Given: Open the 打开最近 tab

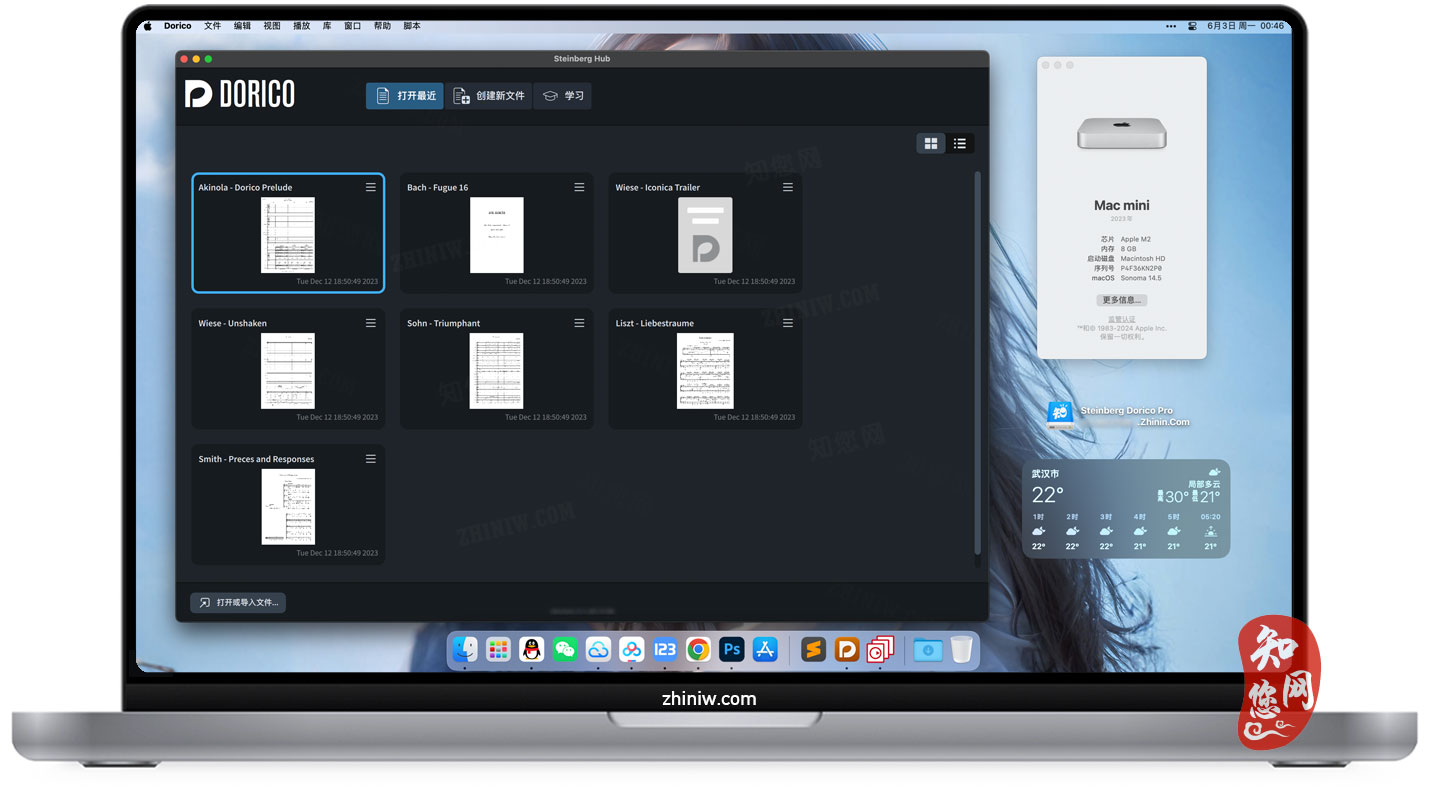Looking at the screenshot, I should 405,96.
